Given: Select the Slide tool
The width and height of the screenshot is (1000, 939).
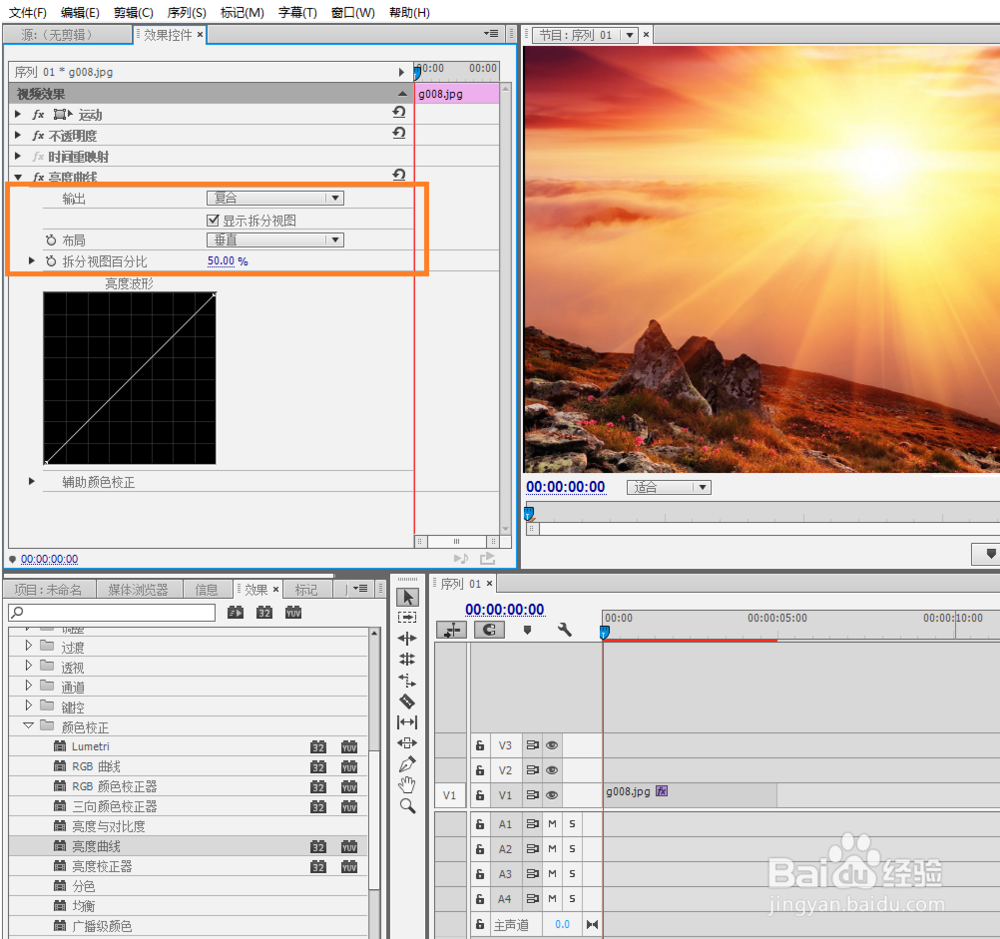Looking at the screenshot, I should point(407,743).
